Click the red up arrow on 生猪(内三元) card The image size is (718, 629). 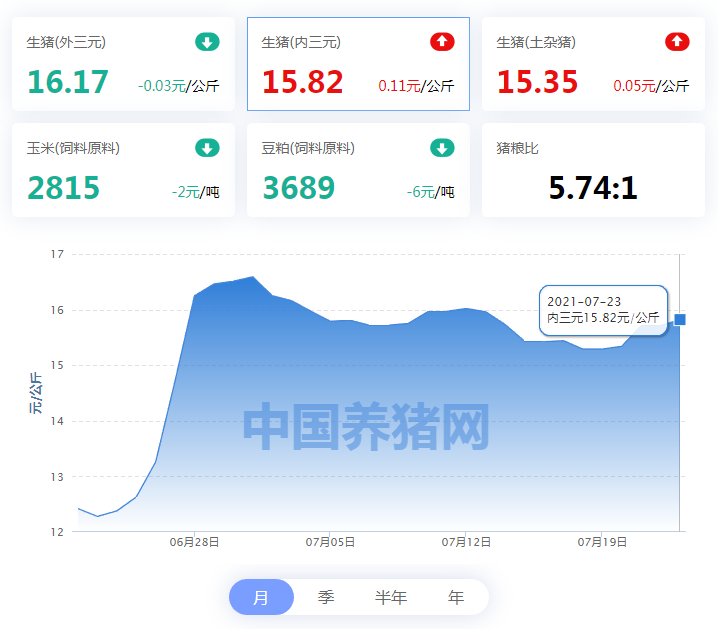(x=442, y=42)
